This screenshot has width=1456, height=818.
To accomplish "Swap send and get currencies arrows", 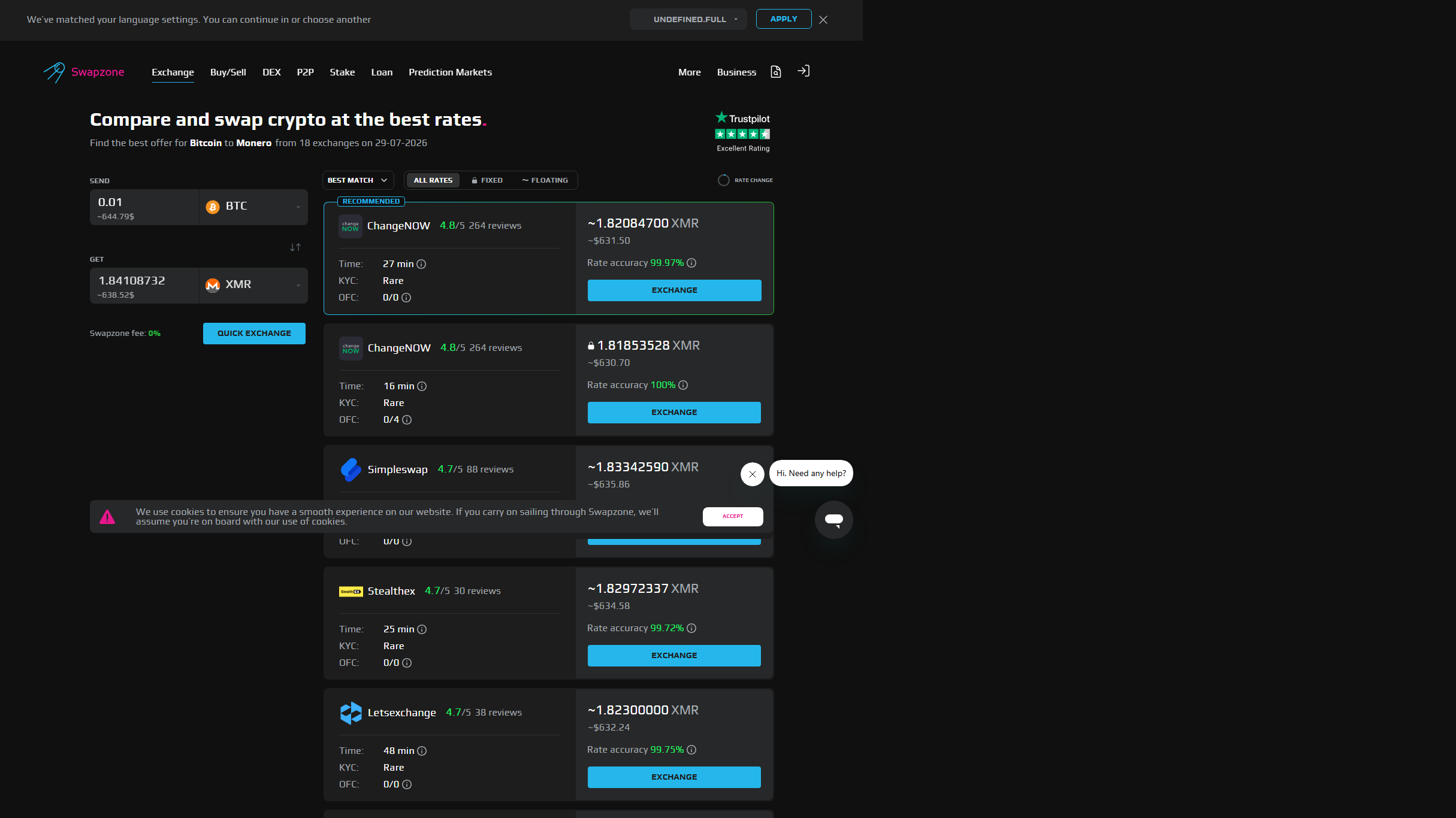I will [x=295, y=247].
